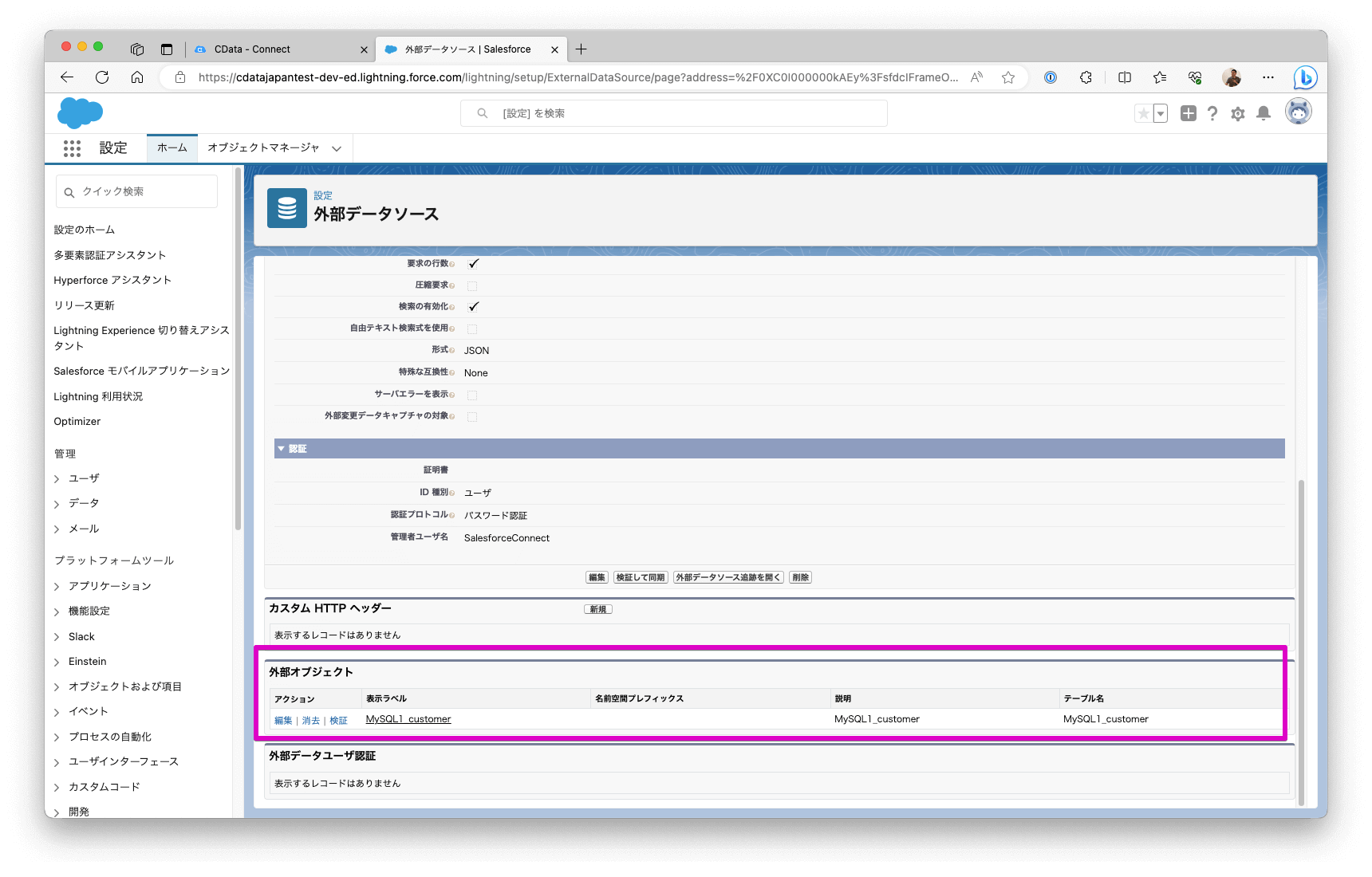The height and width of the screenshot is (877, 1372).
Task: Toggle the split screen browser icon
Action: pyautogui.click(x=1125, y=77)
